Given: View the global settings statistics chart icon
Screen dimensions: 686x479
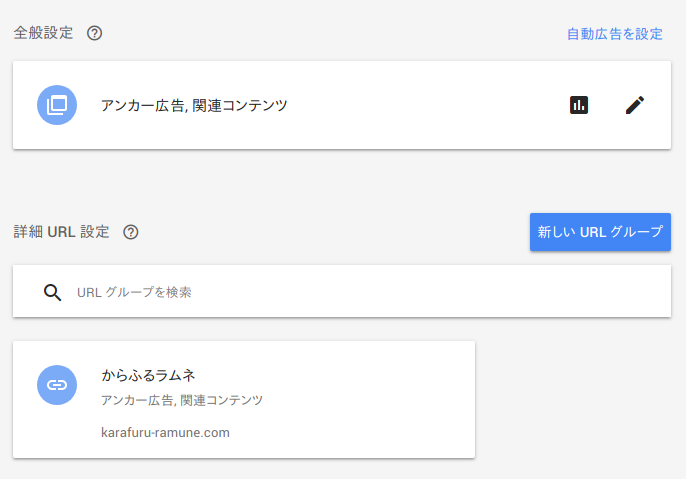Looking at the screenshot, I should (579, 105).
